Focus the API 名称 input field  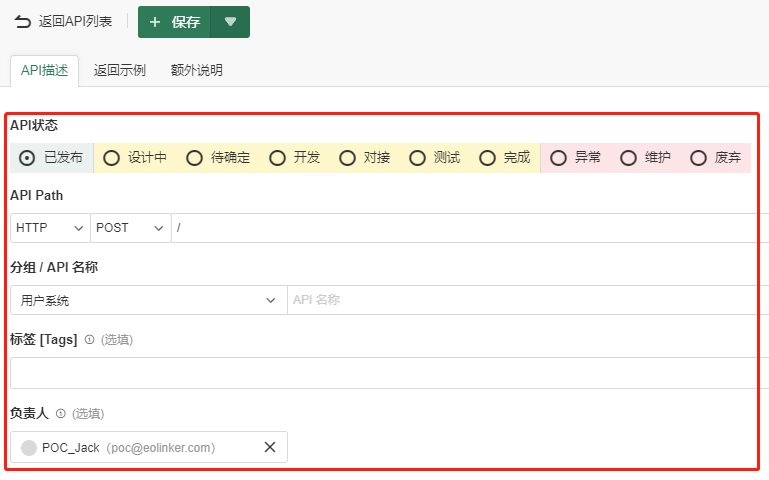528,300
